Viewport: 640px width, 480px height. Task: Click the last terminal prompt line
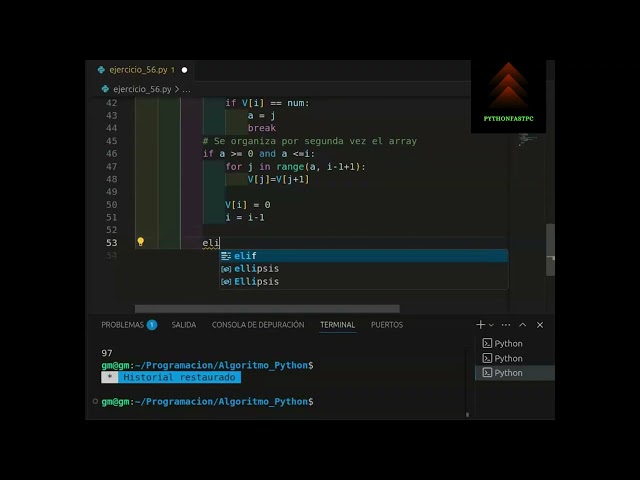tap(207, 402)
